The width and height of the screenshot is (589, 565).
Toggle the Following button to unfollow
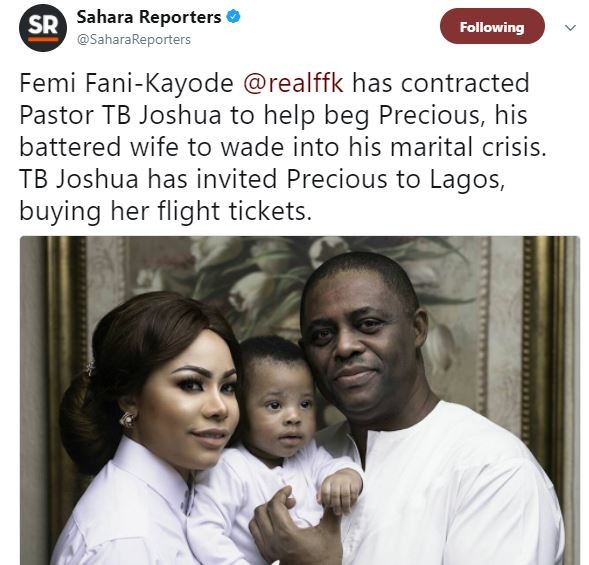[x=492, y=26]
